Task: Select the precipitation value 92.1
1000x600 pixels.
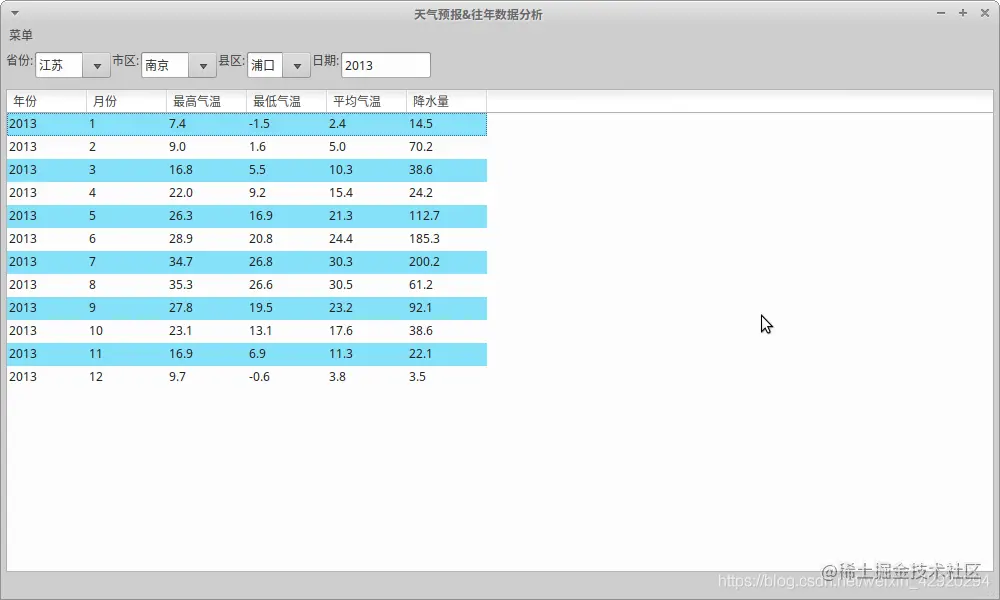Action: pyautogui.click(x=420, y=307)
